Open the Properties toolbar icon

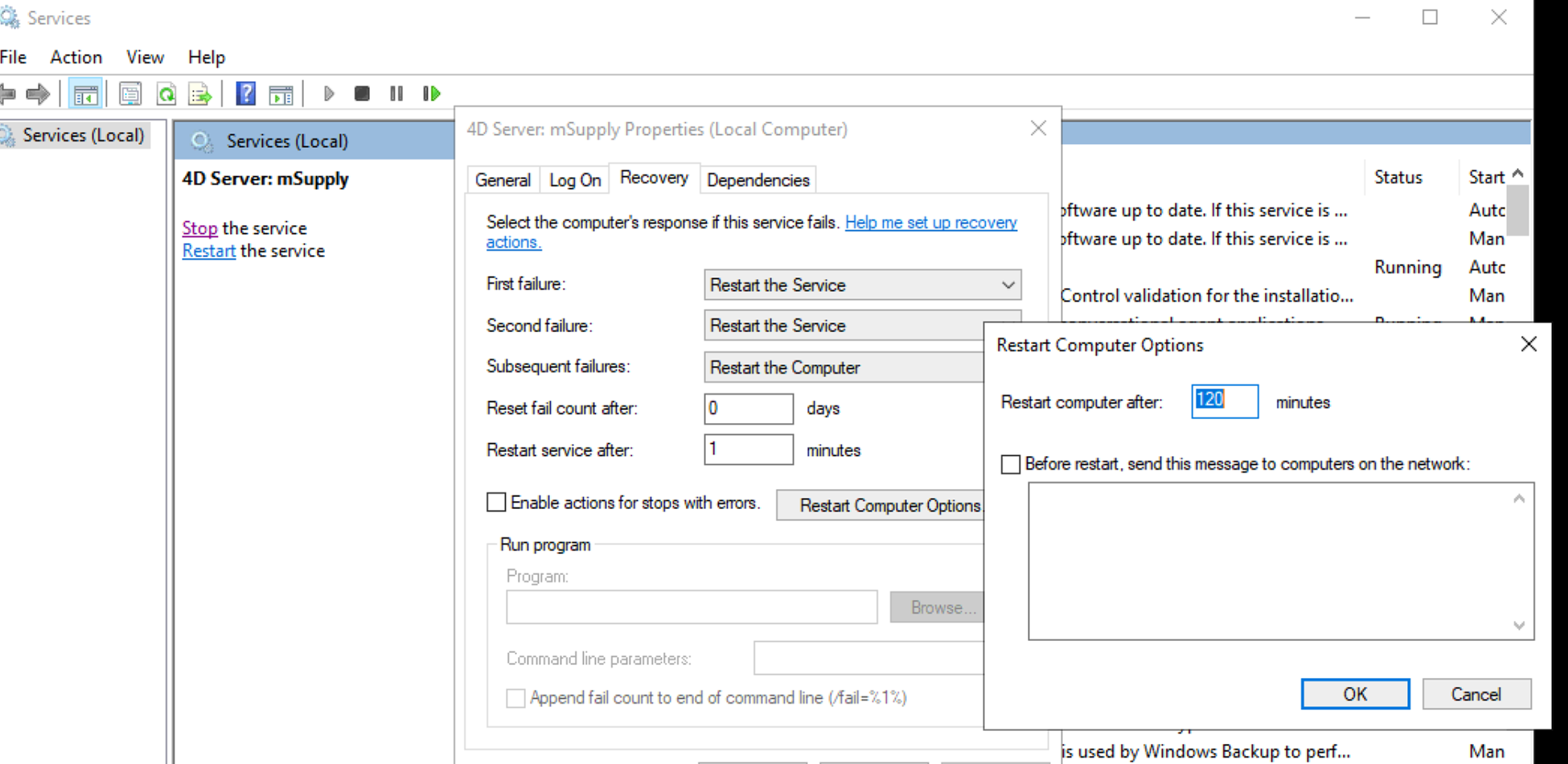point(130,94)
